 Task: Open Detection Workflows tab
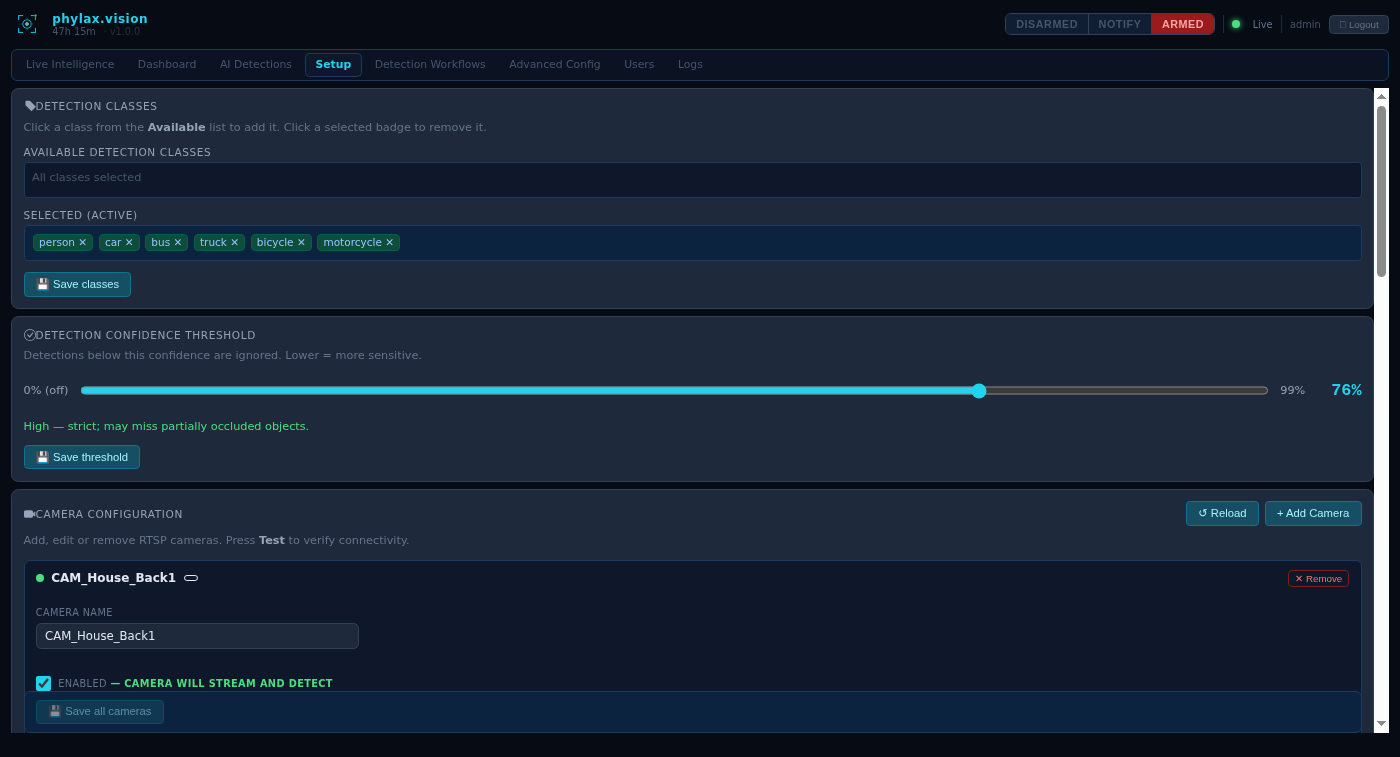pos(430,65)
